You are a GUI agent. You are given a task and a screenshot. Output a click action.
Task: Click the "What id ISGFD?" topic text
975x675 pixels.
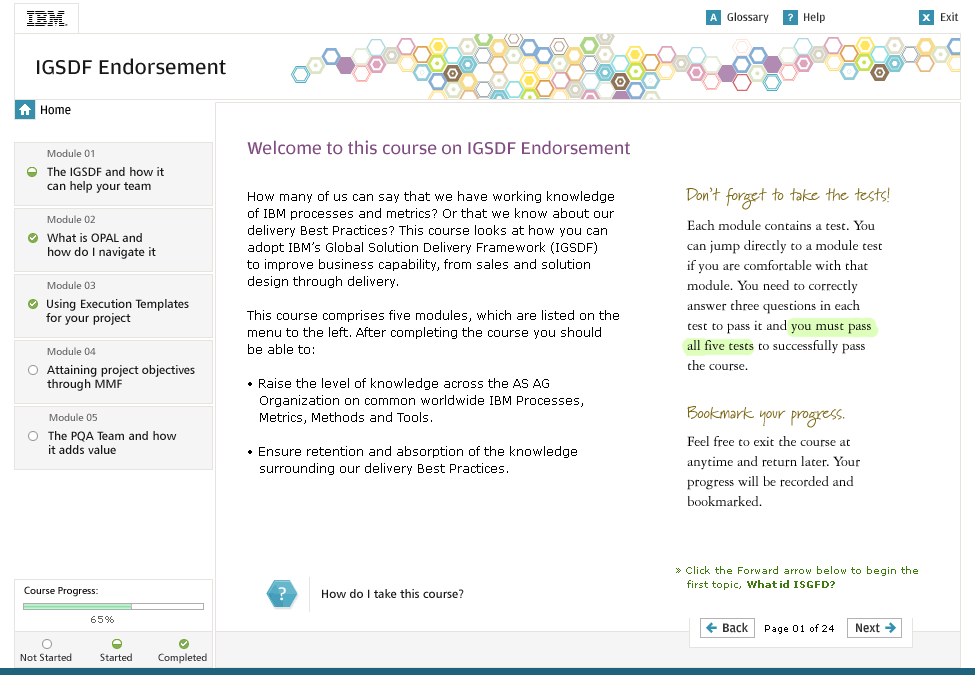(x=791, y=584)
